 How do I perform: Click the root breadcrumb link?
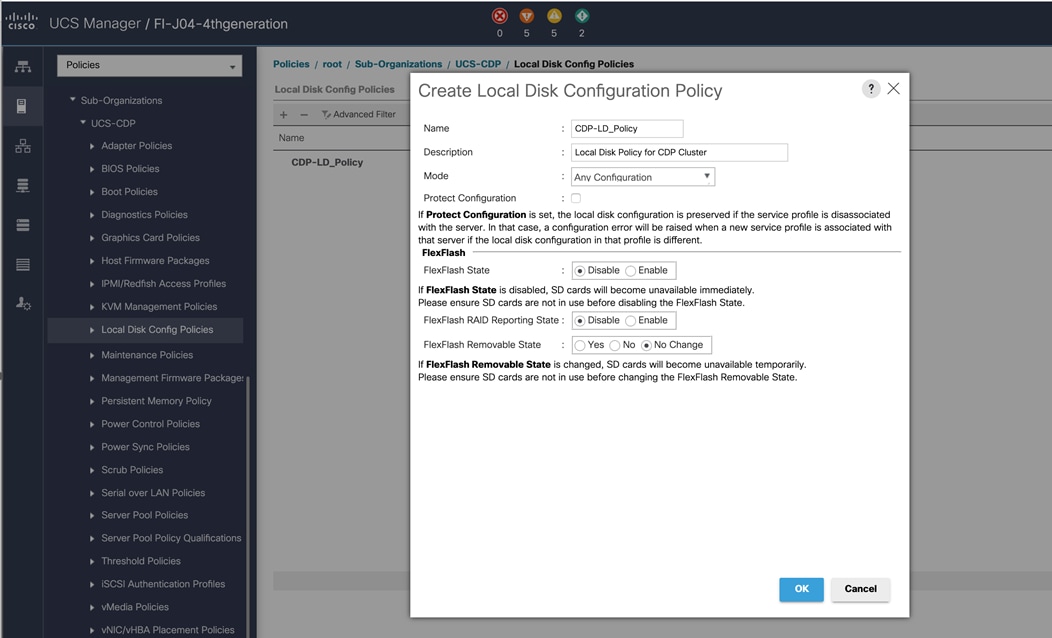[x=332, y=64]
